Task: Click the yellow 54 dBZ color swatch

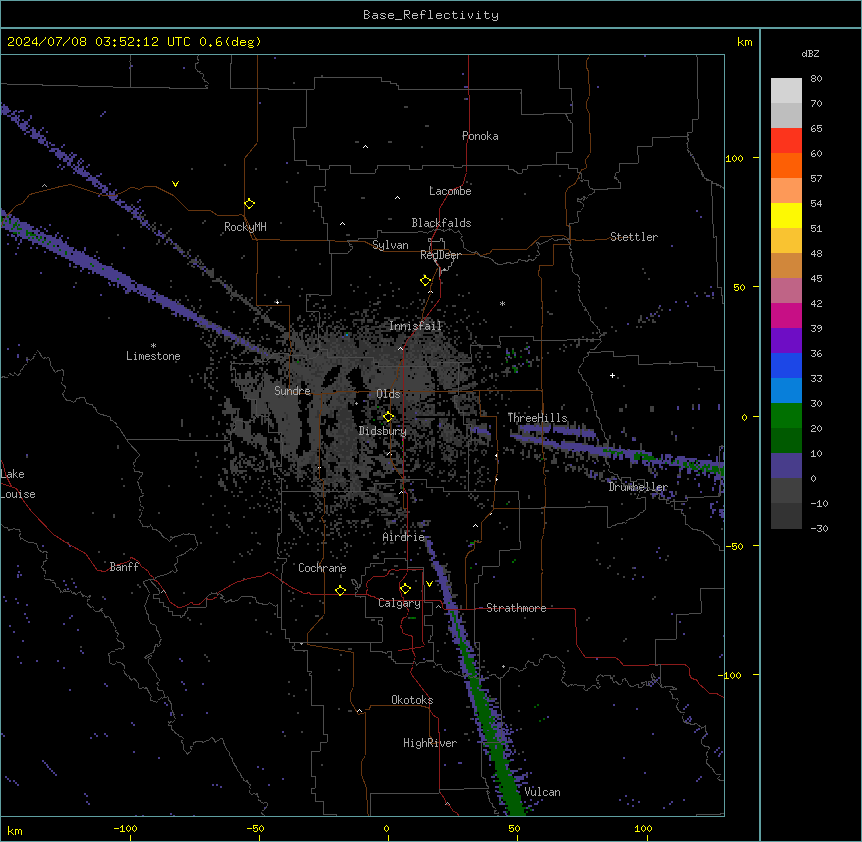Action: (x=786, y=215)
